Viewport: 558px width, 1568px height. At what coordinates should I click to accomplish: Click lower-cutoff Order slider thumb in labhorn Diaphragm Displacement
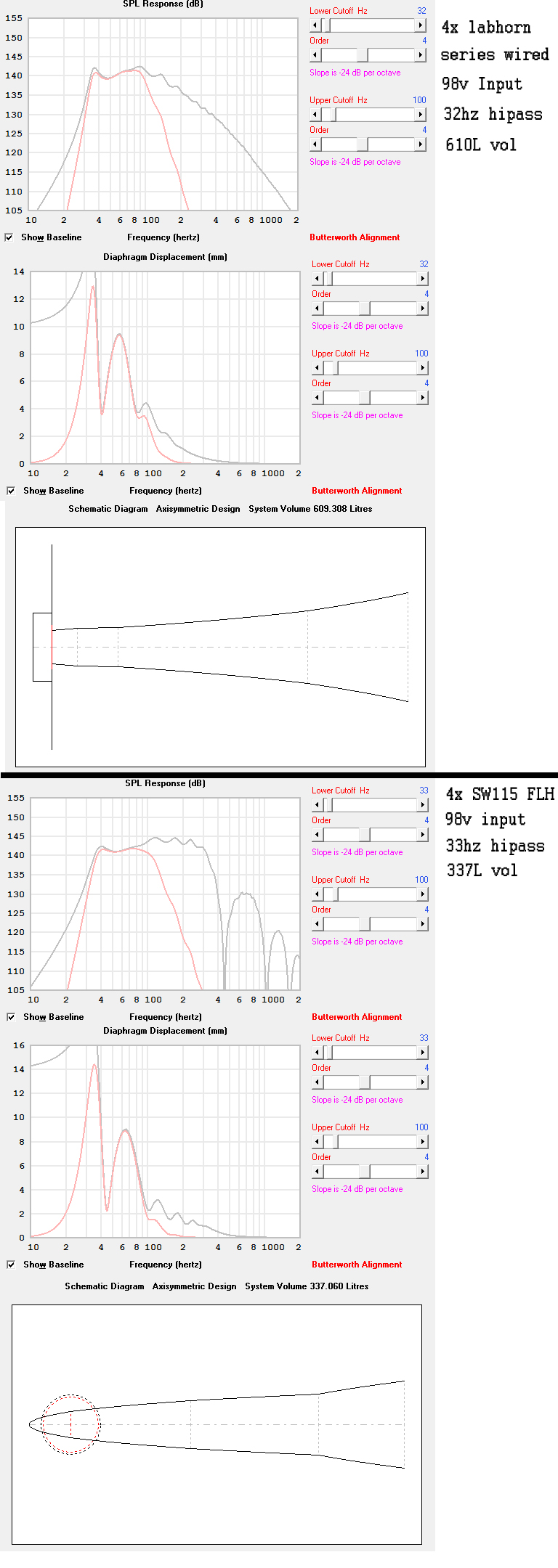point(365,309)
